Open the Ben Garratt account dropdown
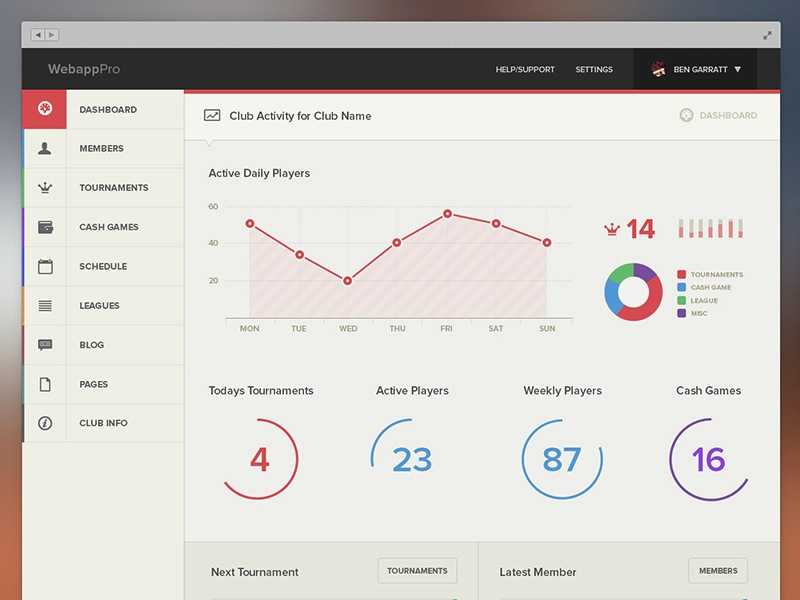The image size is (800, 600). (698, 69)
